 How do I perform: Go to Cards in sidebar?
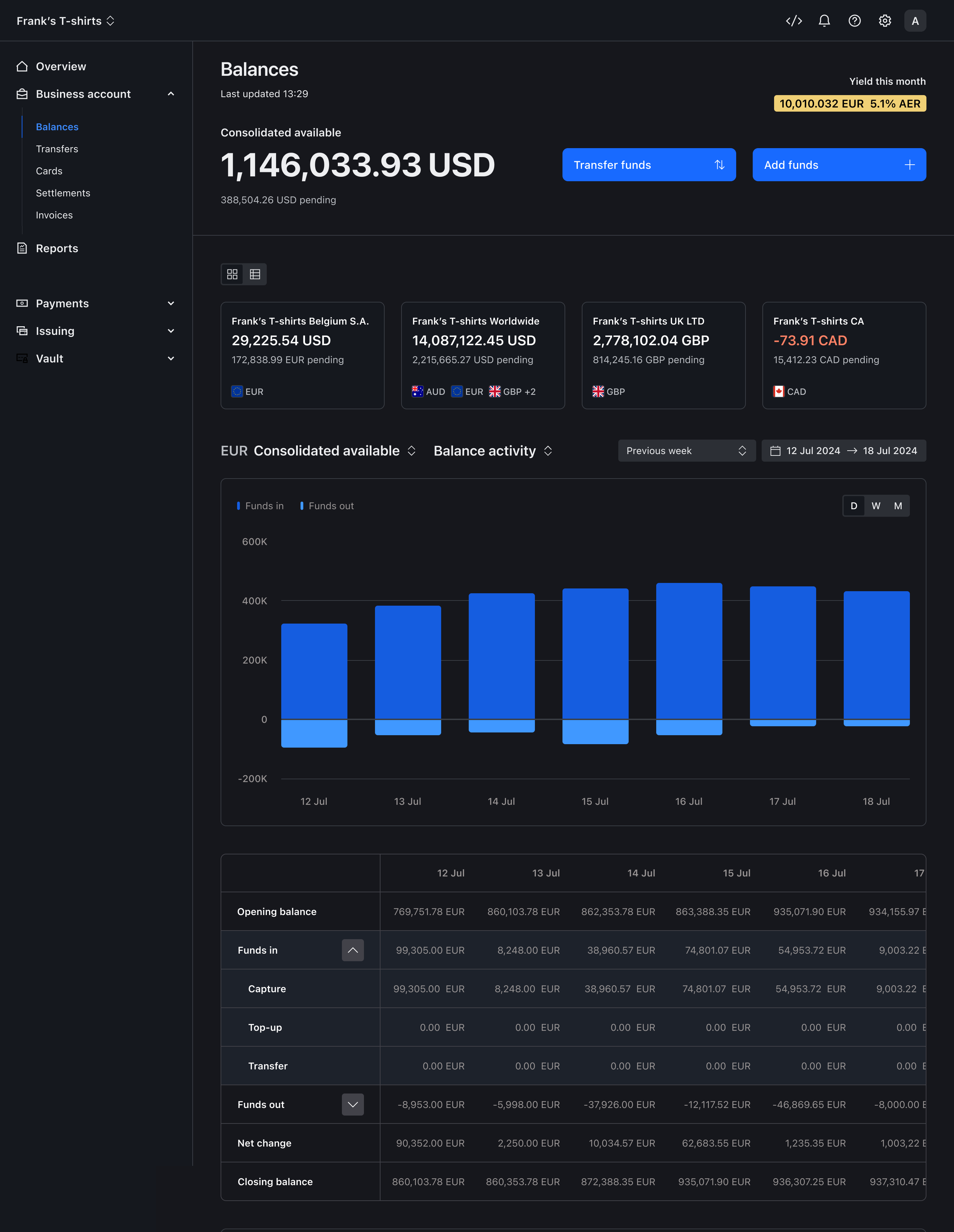49,171
